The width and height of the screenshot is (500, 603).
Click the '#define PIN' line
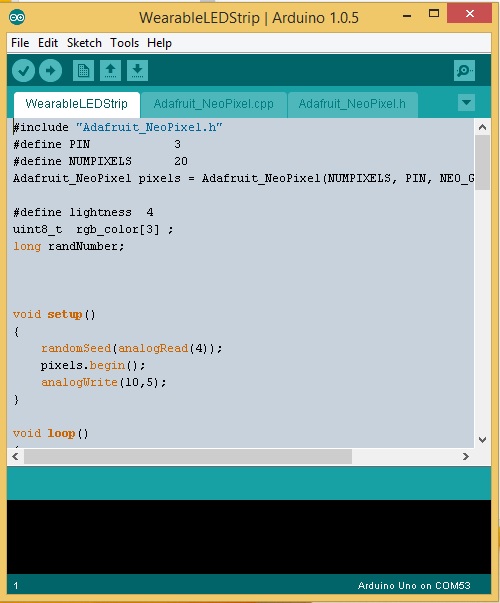(x=97, y=144)
